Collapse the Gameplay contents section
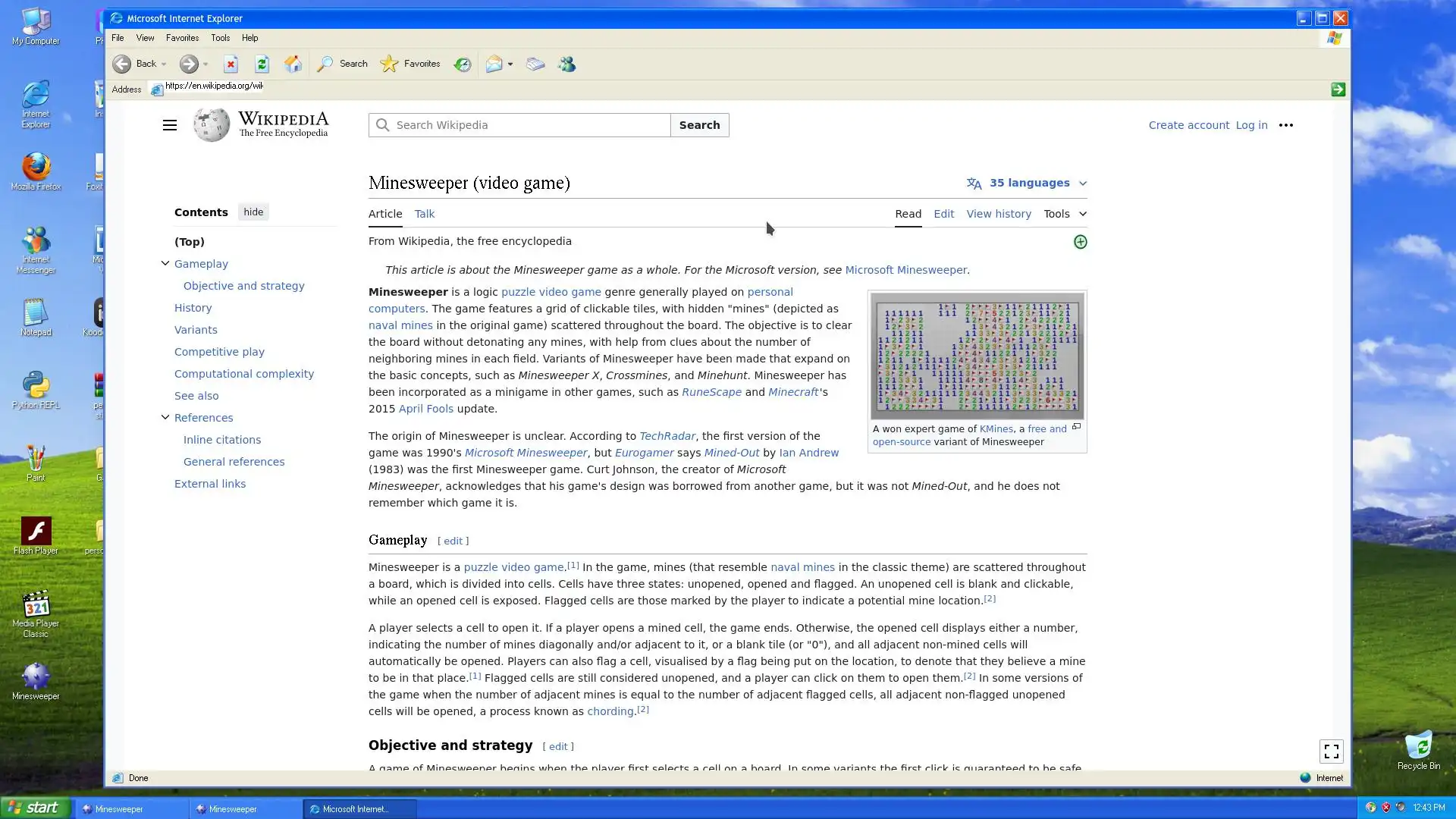The width and height of the screenshot is (1456, 819). click(x=165, y=264)
